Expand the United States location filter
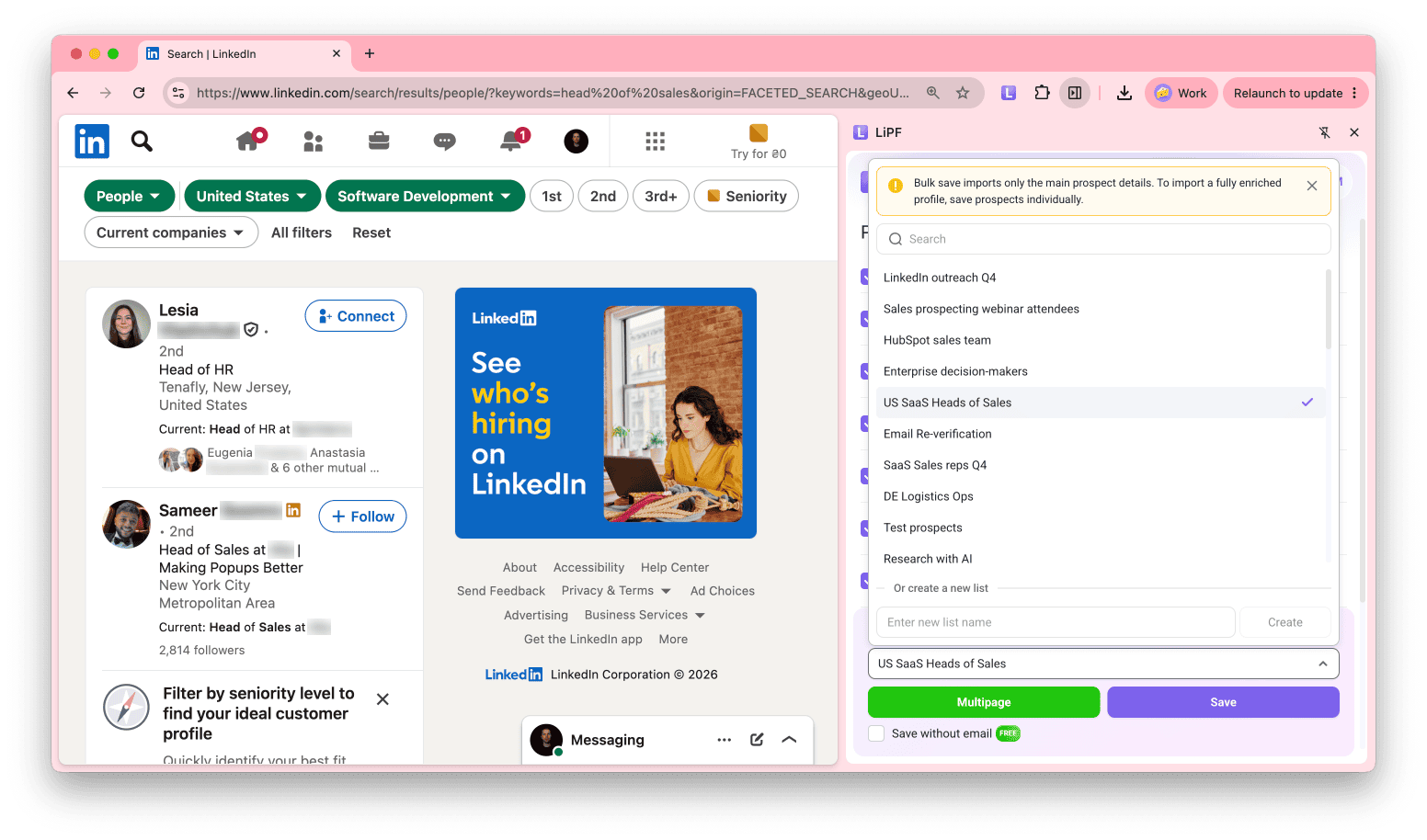1427x840 pixels. coord(252,196)
